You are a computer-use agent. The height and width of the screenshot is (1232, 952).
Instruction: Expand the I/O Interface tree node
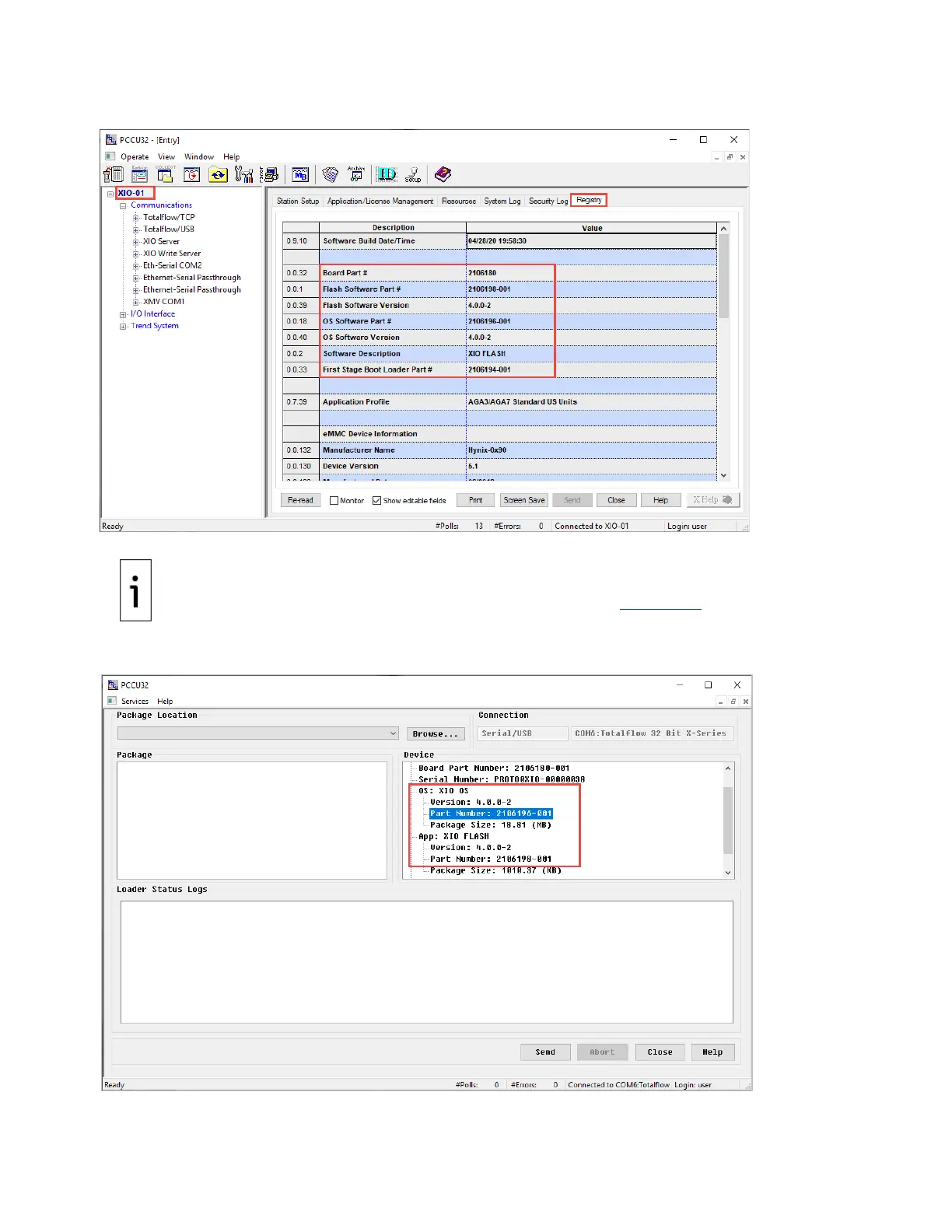point(123,314)
